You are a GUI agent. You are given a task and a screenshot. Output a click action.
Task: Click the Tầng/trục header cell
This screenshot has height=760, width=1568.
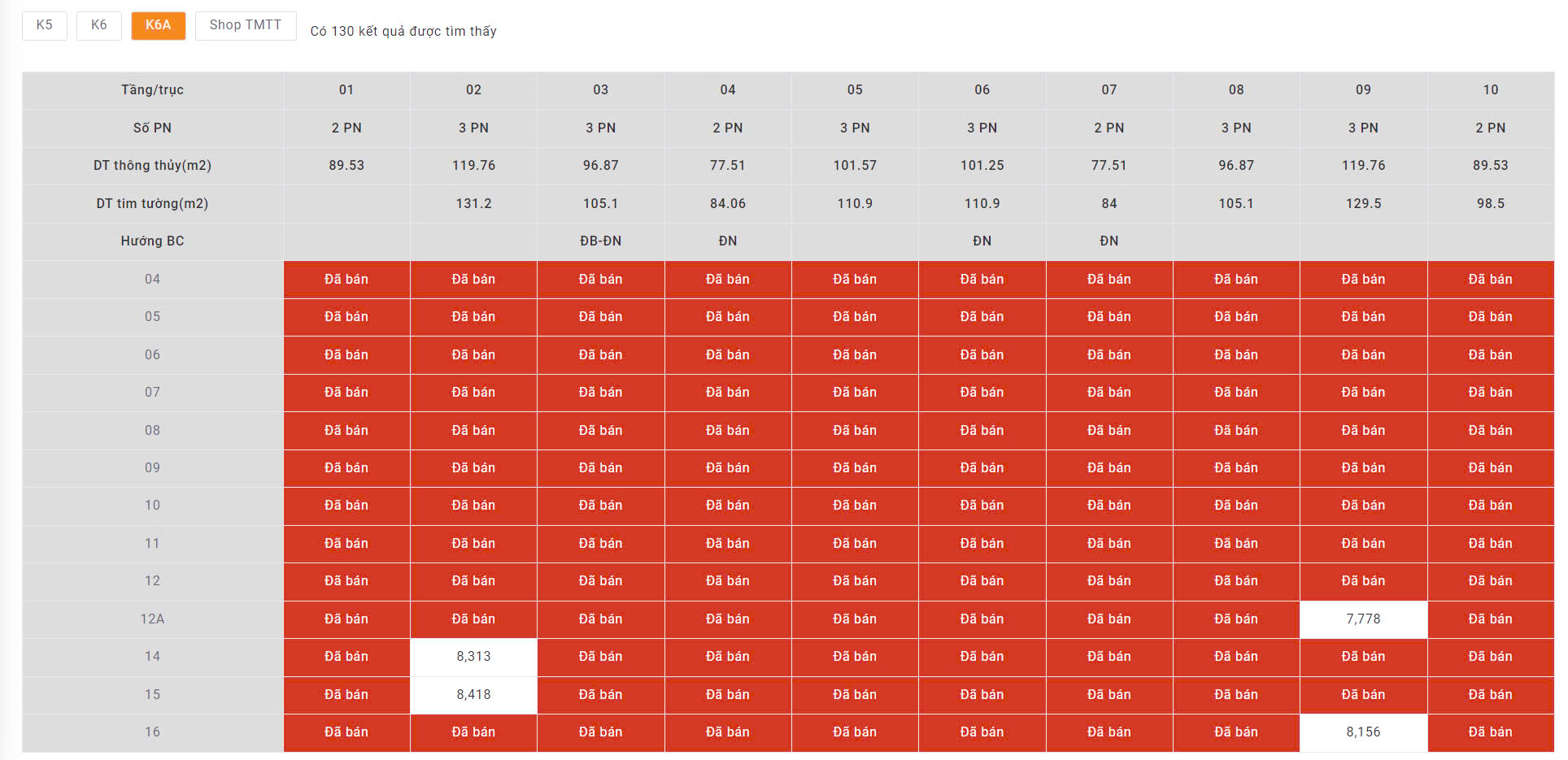[x=152, y=89]
